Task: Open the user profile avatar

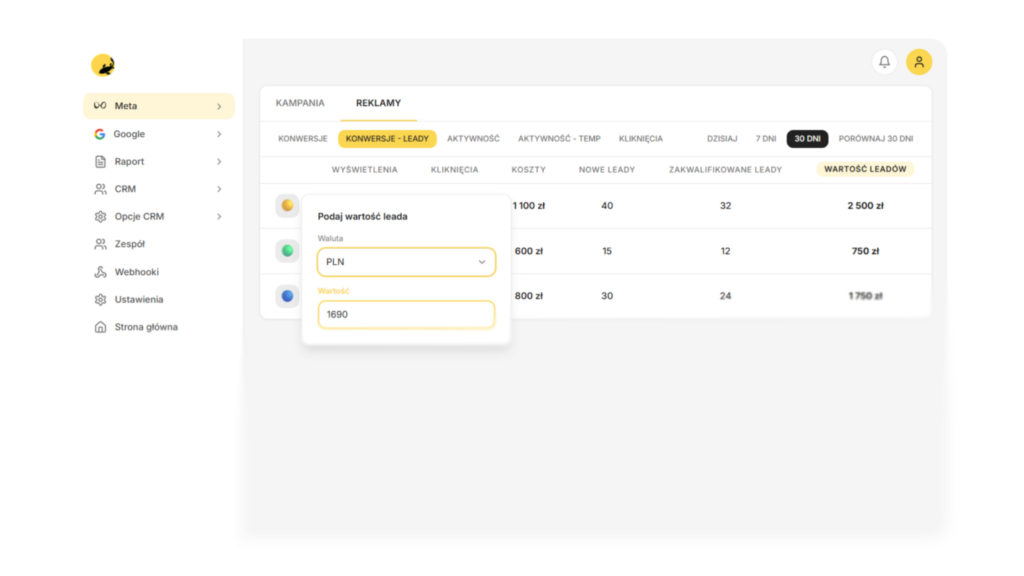Action: point(919,62)
